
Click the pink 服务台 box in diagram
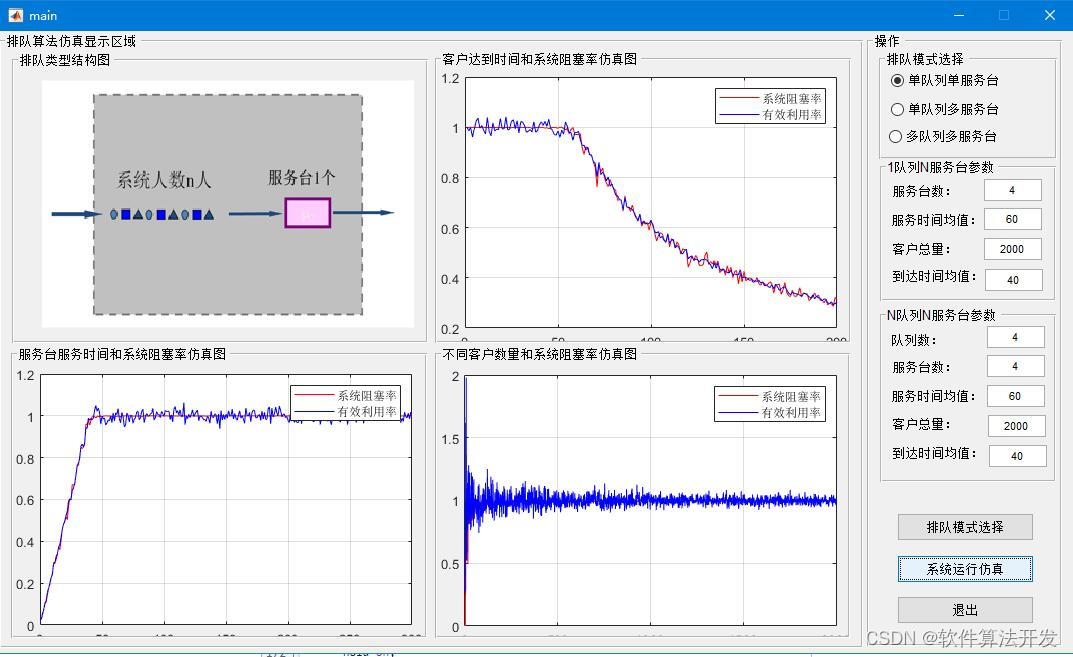point(308,213)
